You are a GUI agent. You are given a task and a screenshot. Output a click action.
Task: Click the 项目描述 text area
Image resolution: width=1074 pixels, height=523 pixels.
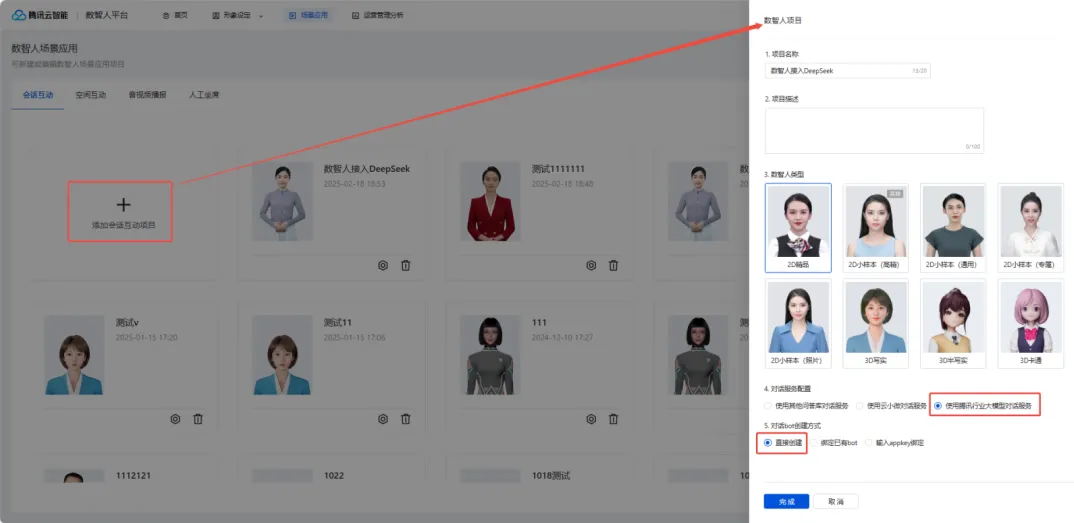pos(874,130)
